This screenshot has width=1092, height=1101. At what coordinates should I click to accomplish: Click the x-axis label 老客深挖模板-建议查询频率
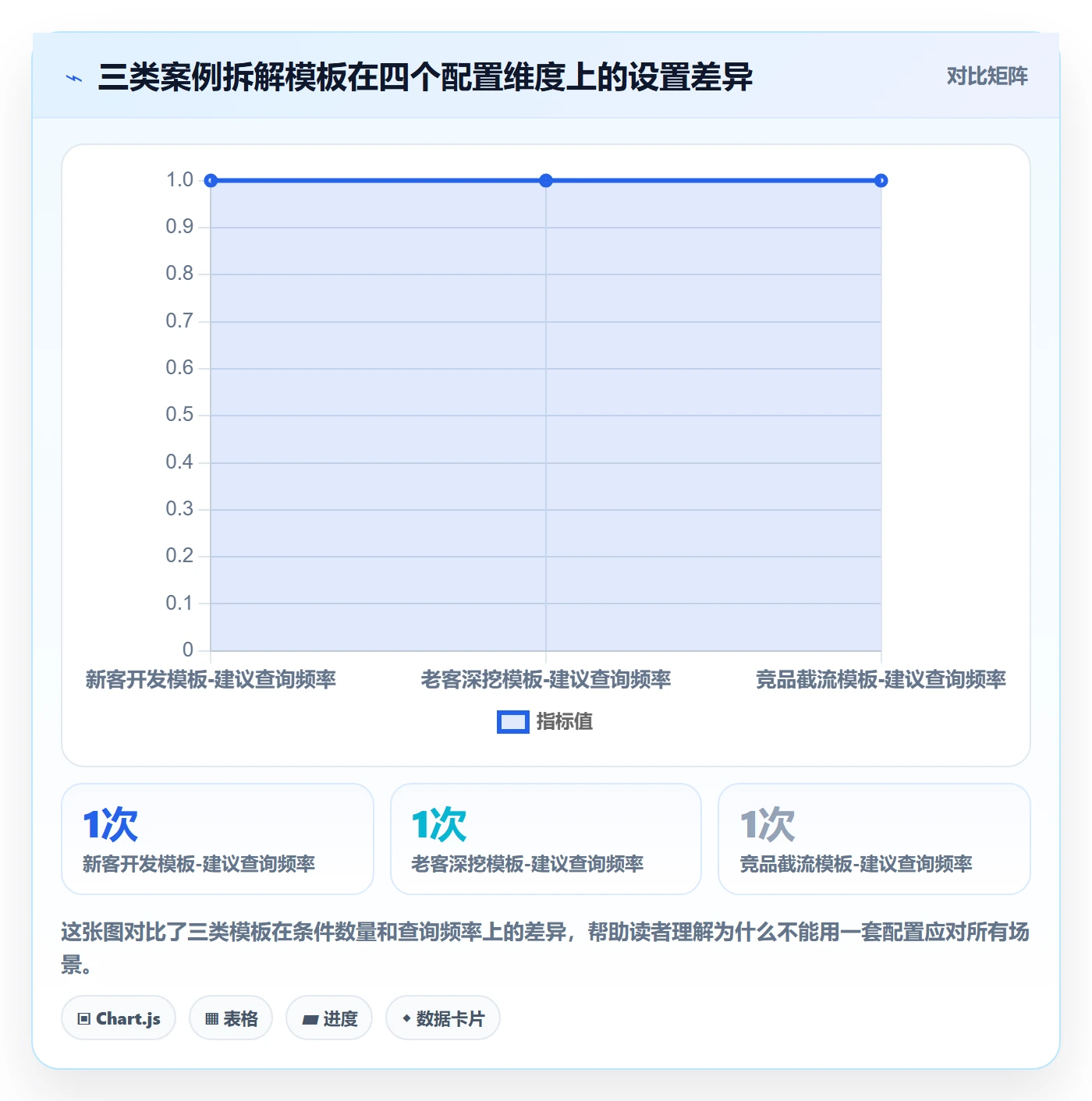click(x=546, y=680)
